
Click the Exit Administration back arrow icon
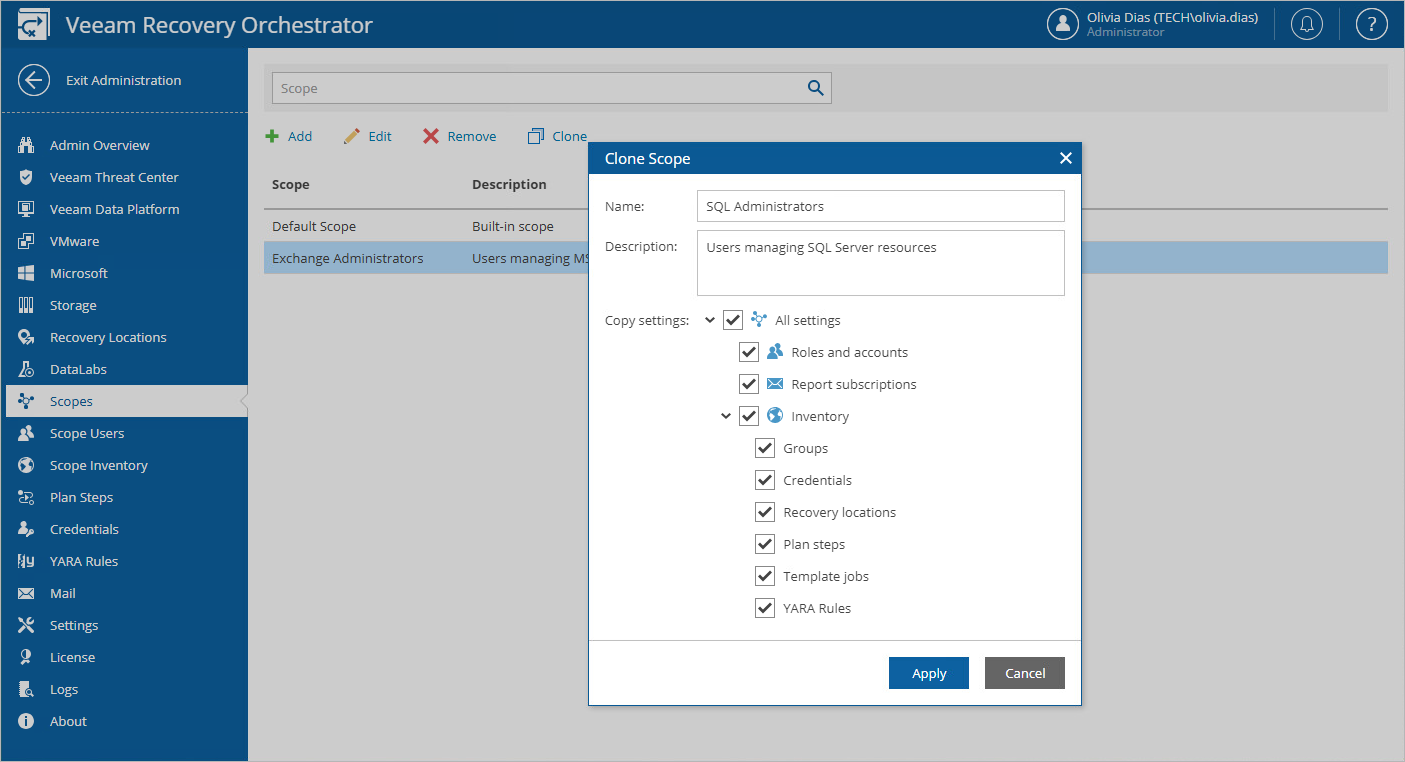coord(33,80)
